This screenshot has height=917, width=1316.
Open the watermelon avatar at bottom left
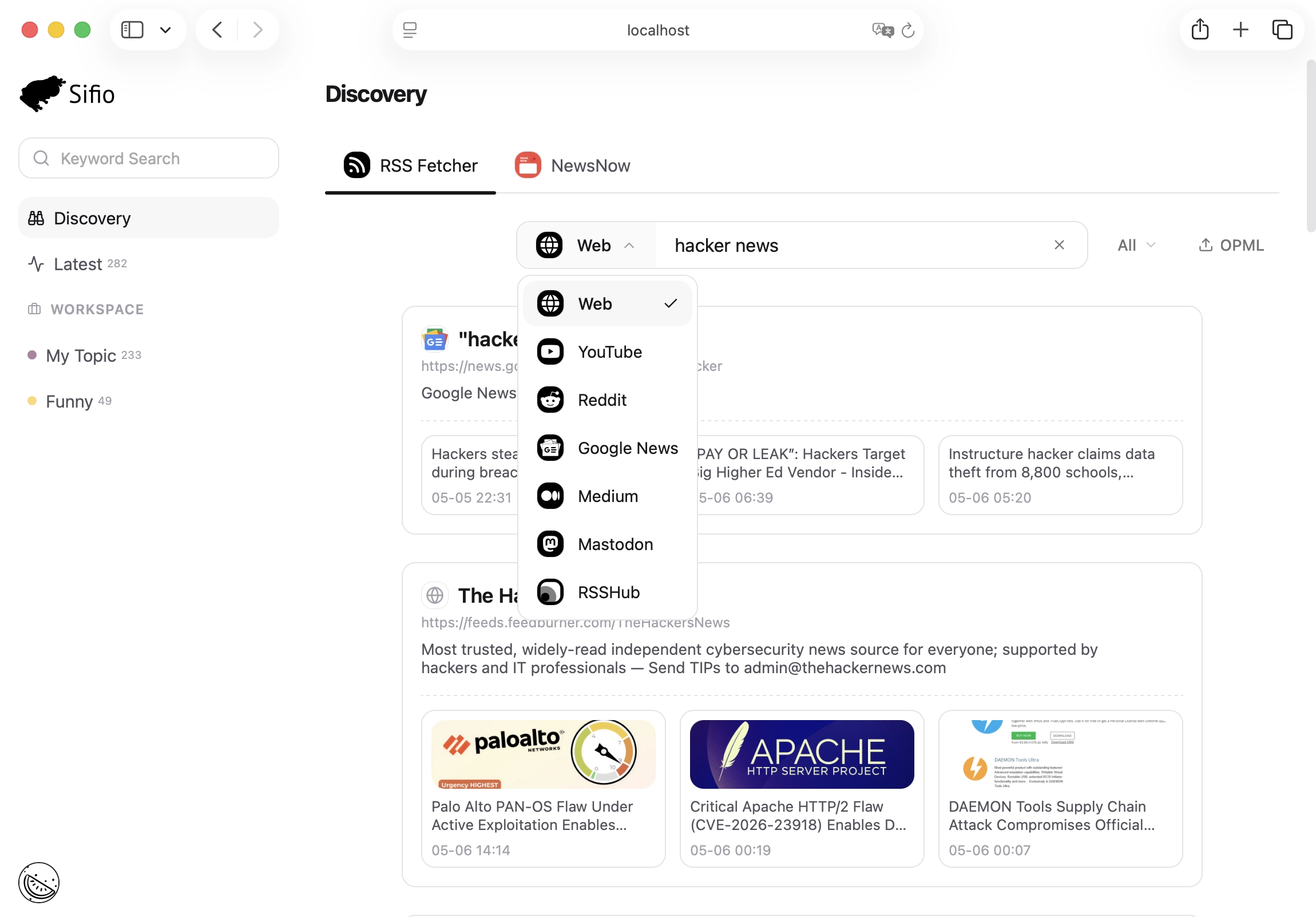tap(39, 883)
